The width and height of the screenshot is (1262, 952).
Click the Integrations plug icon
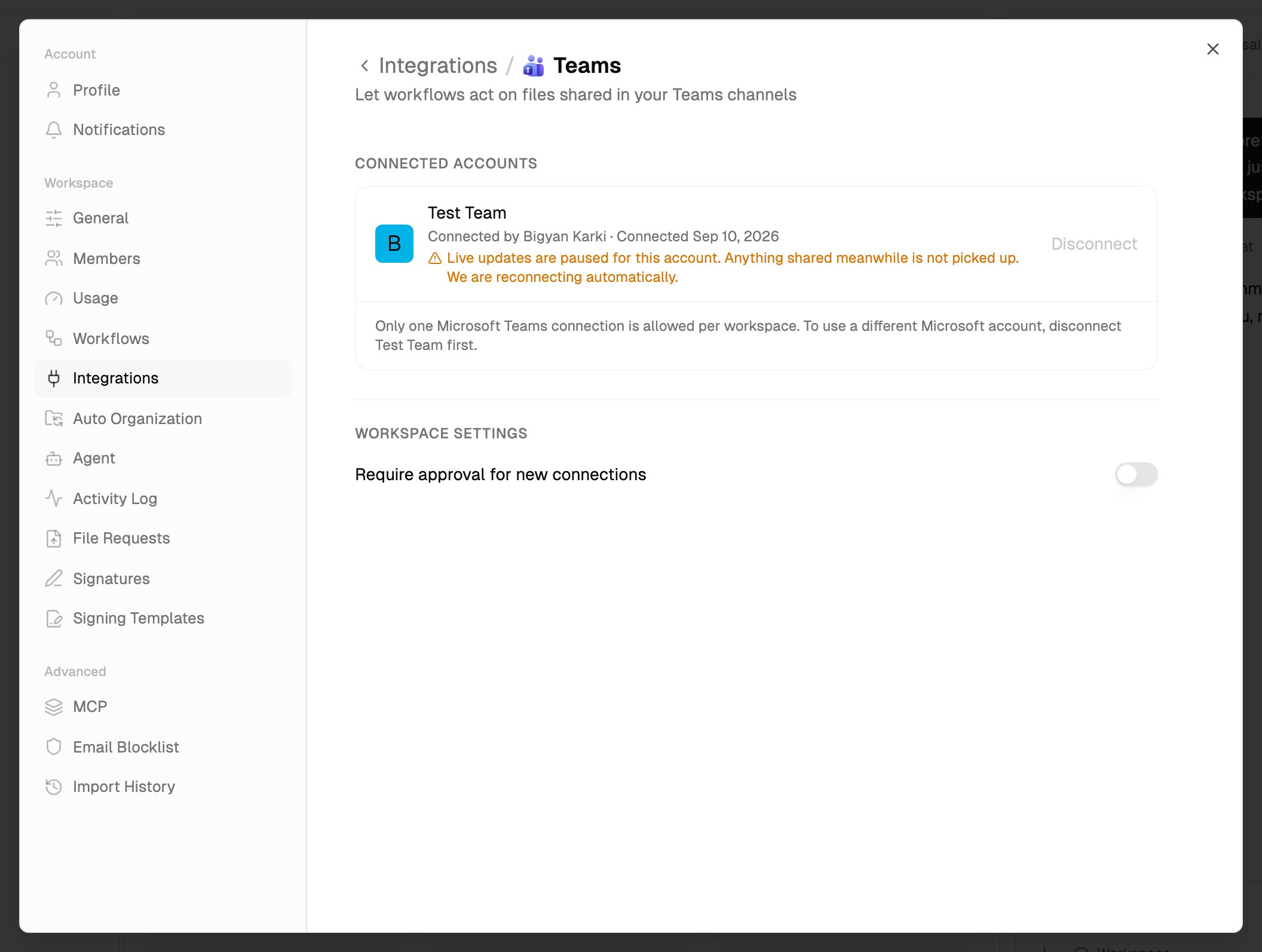tap(54, 378)
